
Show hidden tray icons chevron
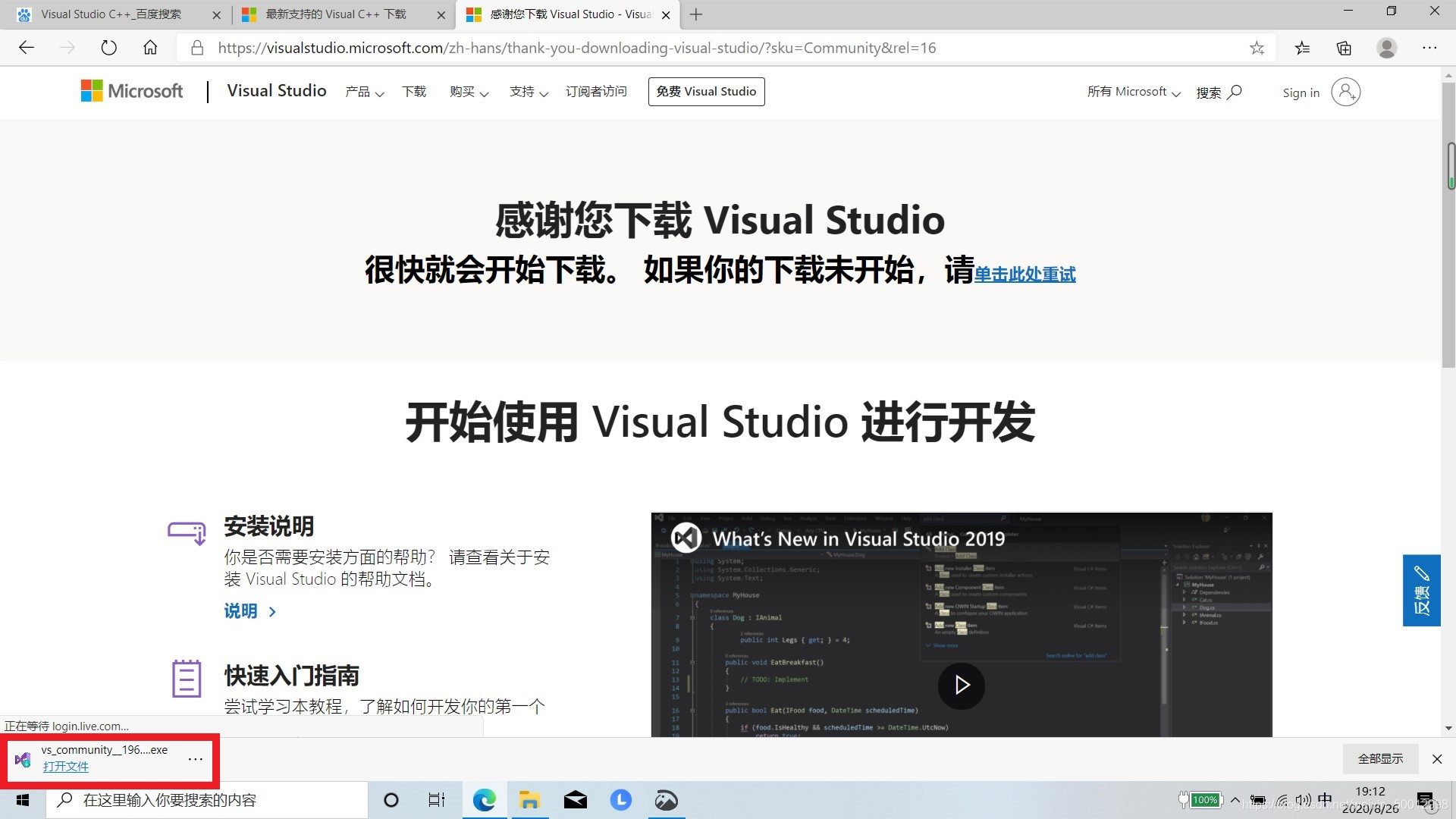click(x=1235, y=800)
